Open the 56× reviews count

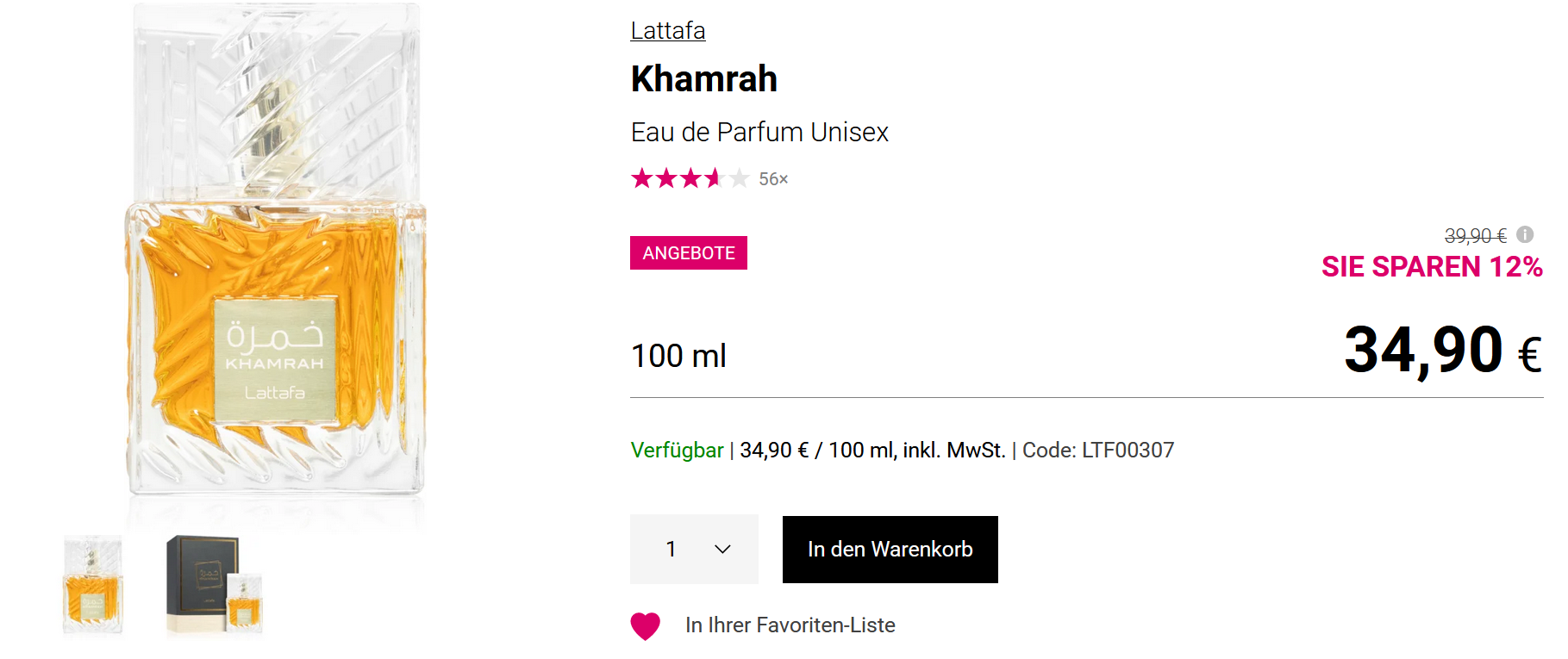coord(773,179)
